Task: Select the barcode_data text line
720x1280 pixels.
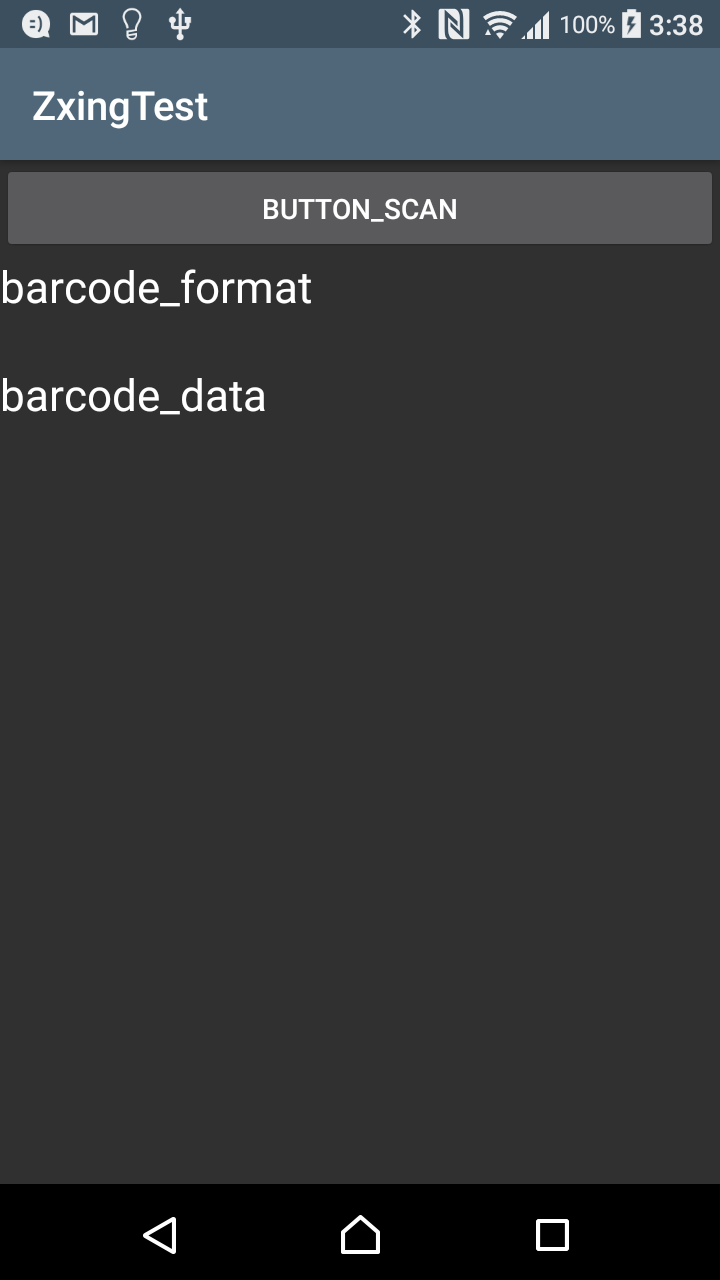Action: [133, 395]
